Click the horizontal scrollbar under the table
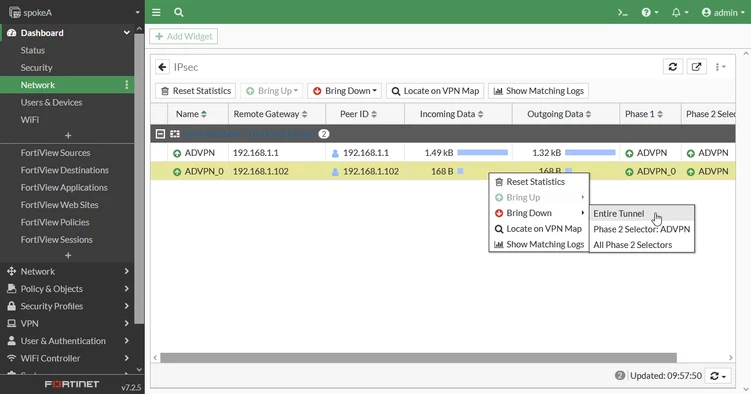This screenshot has width=751, height=394. 419,358
